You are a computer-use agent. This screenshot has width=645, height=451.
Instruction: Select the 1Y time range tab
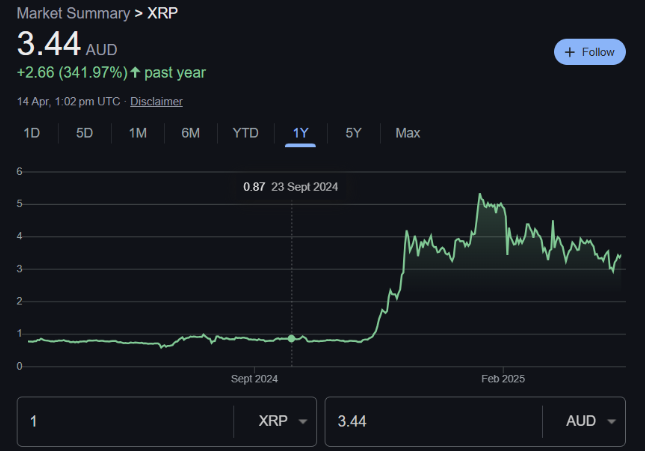[300, 133]
